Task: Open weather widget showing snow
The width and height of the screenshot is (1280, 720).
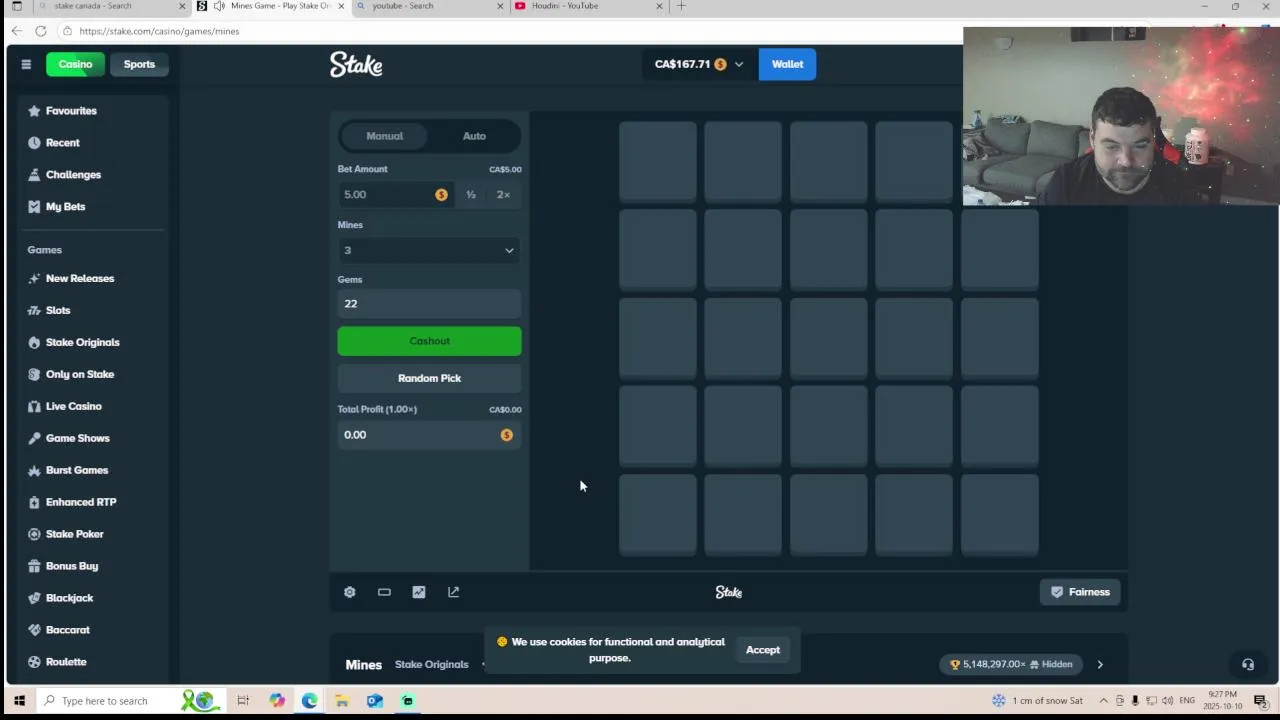Action: (1037, 701)
